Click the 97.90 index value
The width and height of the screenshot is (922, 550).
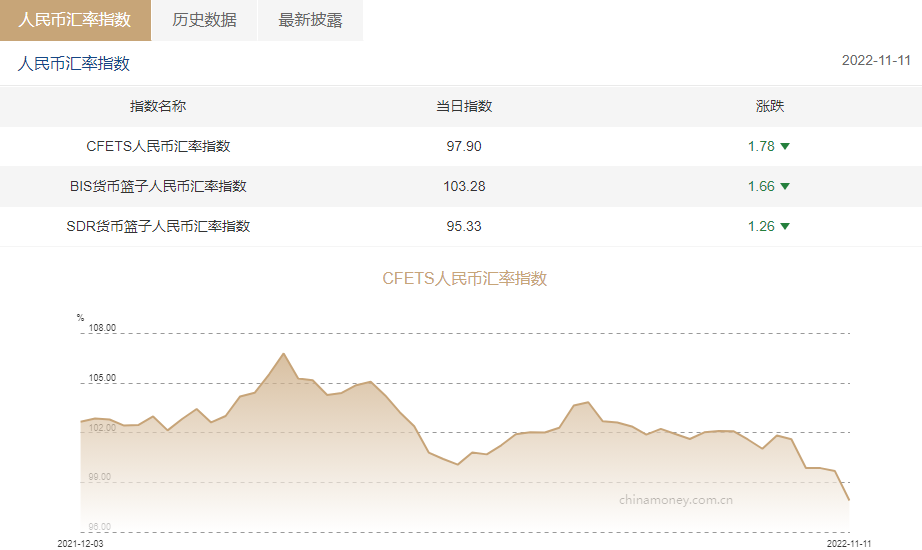464,146
